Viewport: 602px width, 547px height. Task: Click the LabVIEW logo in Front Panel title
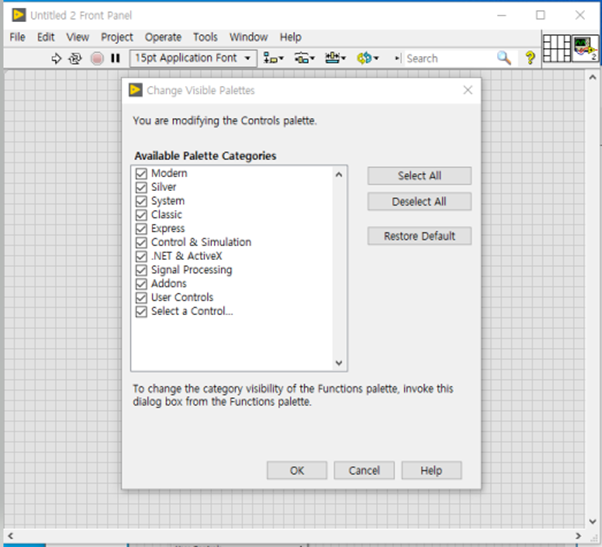pyautogui.click(x=18, y=15)
